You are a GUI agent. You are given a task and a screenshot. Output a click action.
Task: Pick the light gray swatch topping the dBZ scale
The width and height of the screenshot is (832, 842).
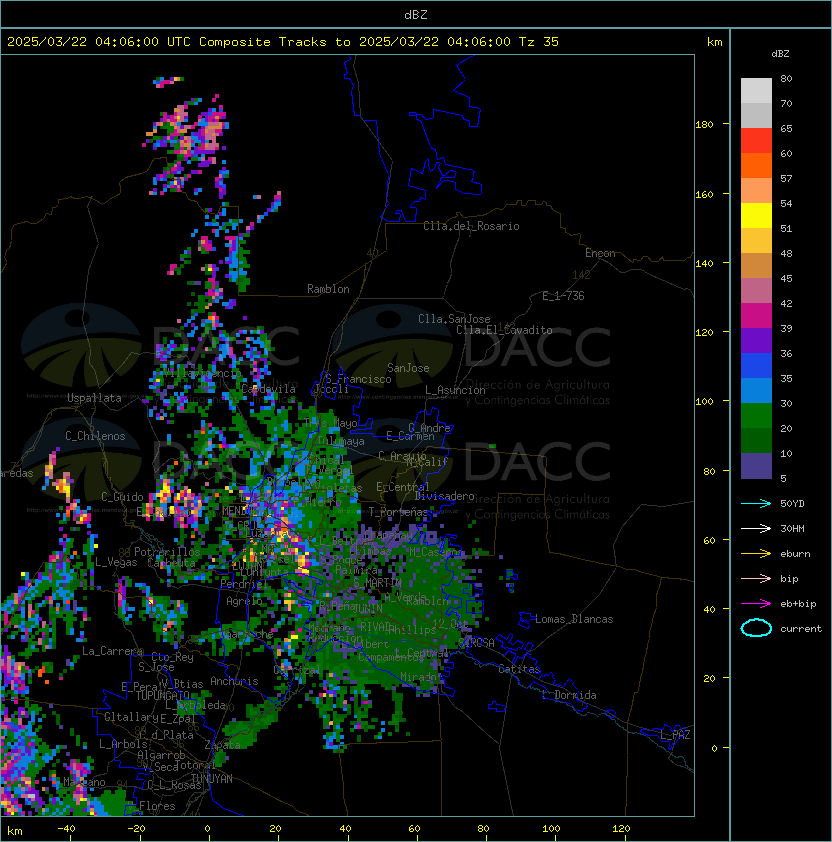click(x=756, y=90)
